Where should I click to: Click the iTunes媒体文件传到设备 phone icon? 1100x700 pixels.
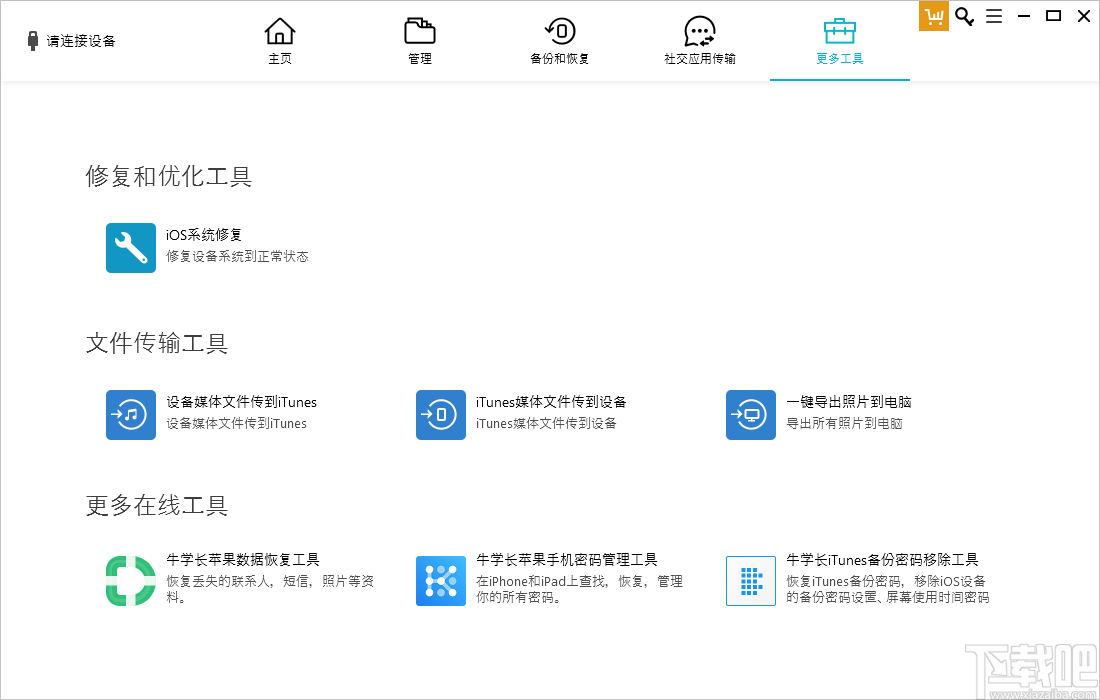(x=441, y=415)
